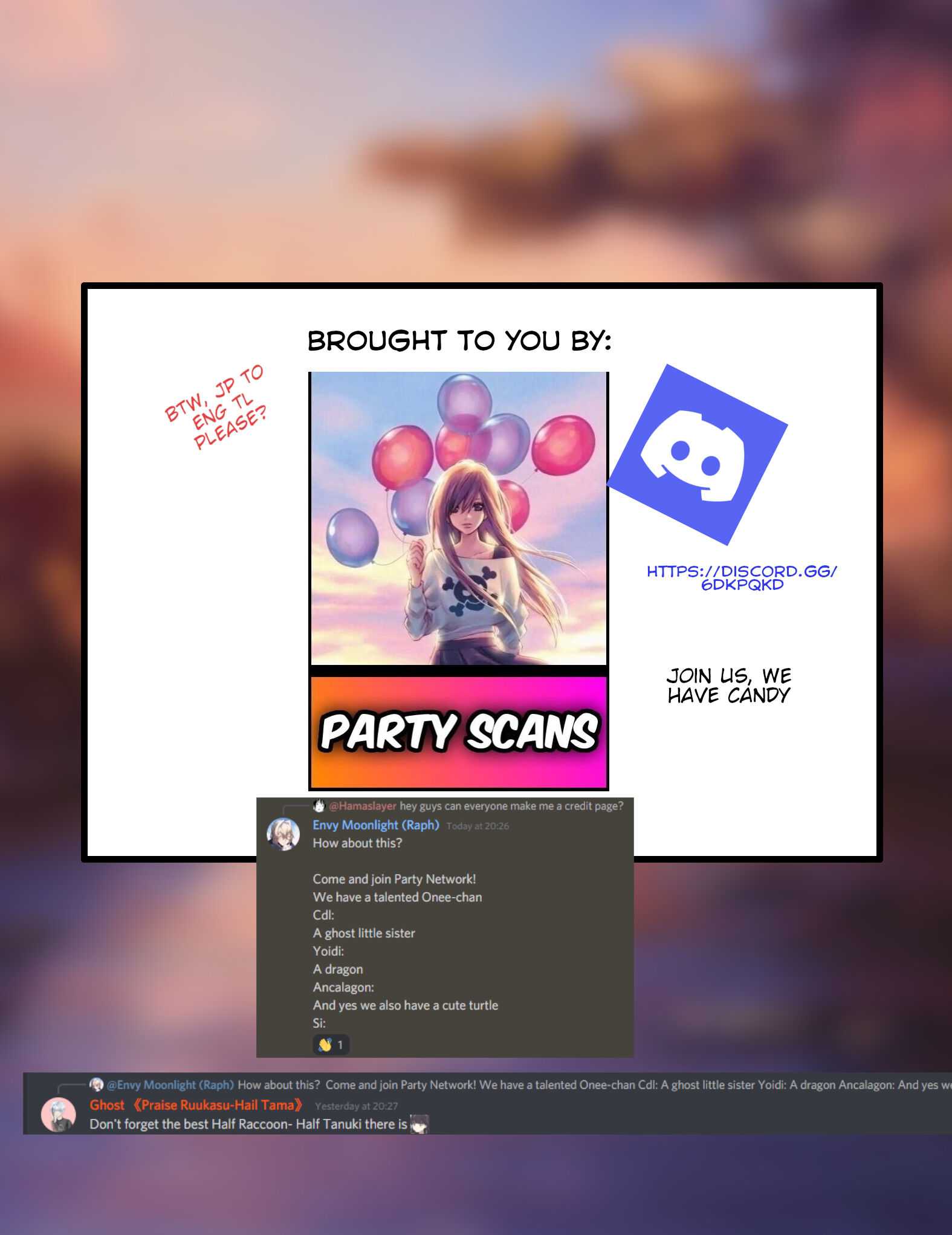Click the red 'JP to ENG TL' note
Viewport: 952px width, 1235px height.
click(216, 407)
